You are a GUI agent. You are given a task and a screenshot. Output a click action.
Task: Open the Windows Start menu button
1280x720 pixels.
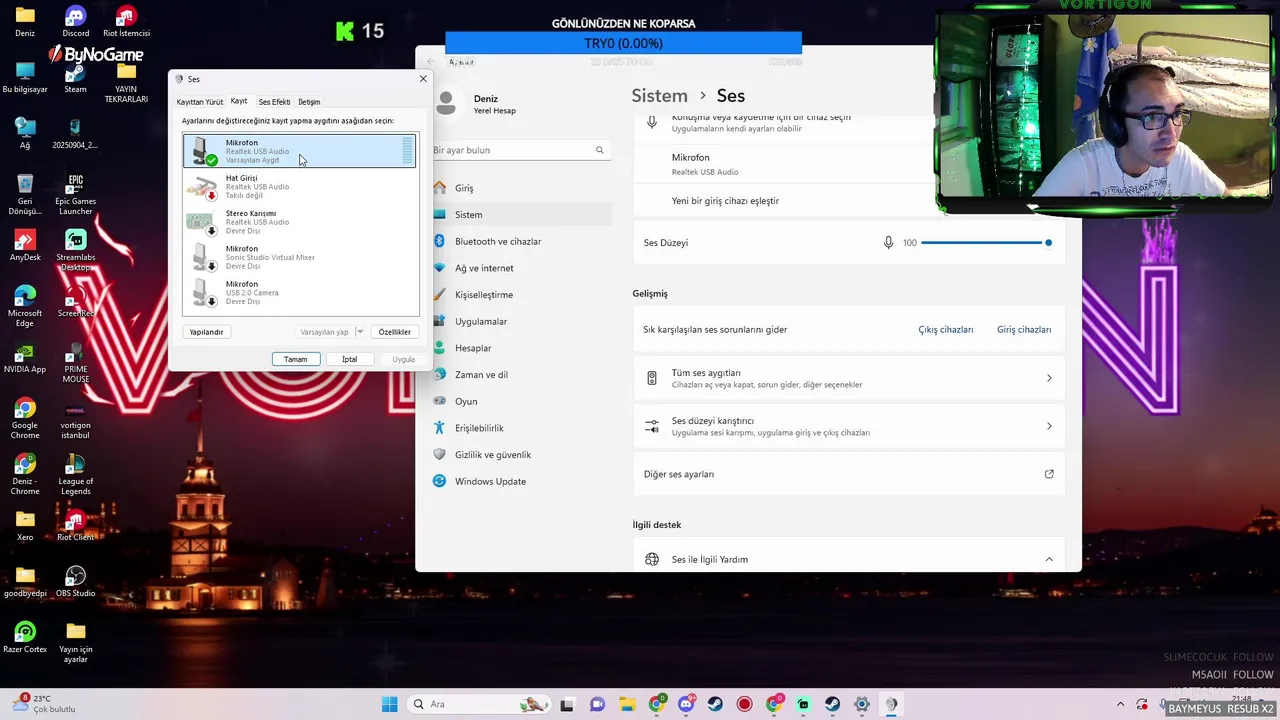[389, 704]
